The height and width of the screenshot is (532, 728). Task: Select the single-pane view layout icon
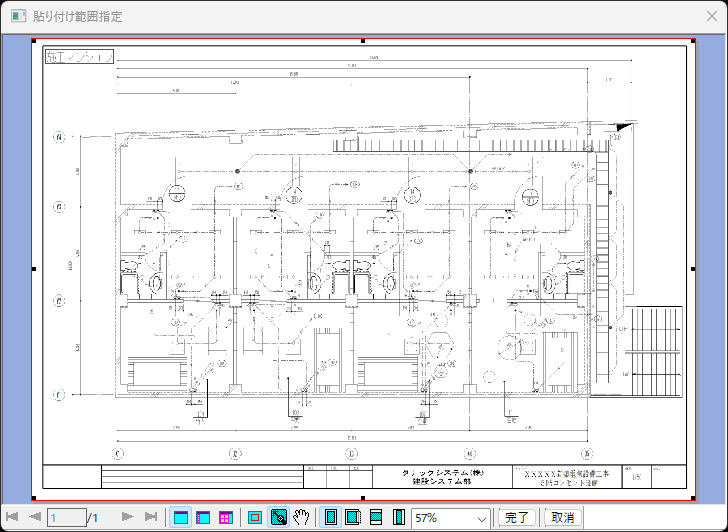pos(181,517)
